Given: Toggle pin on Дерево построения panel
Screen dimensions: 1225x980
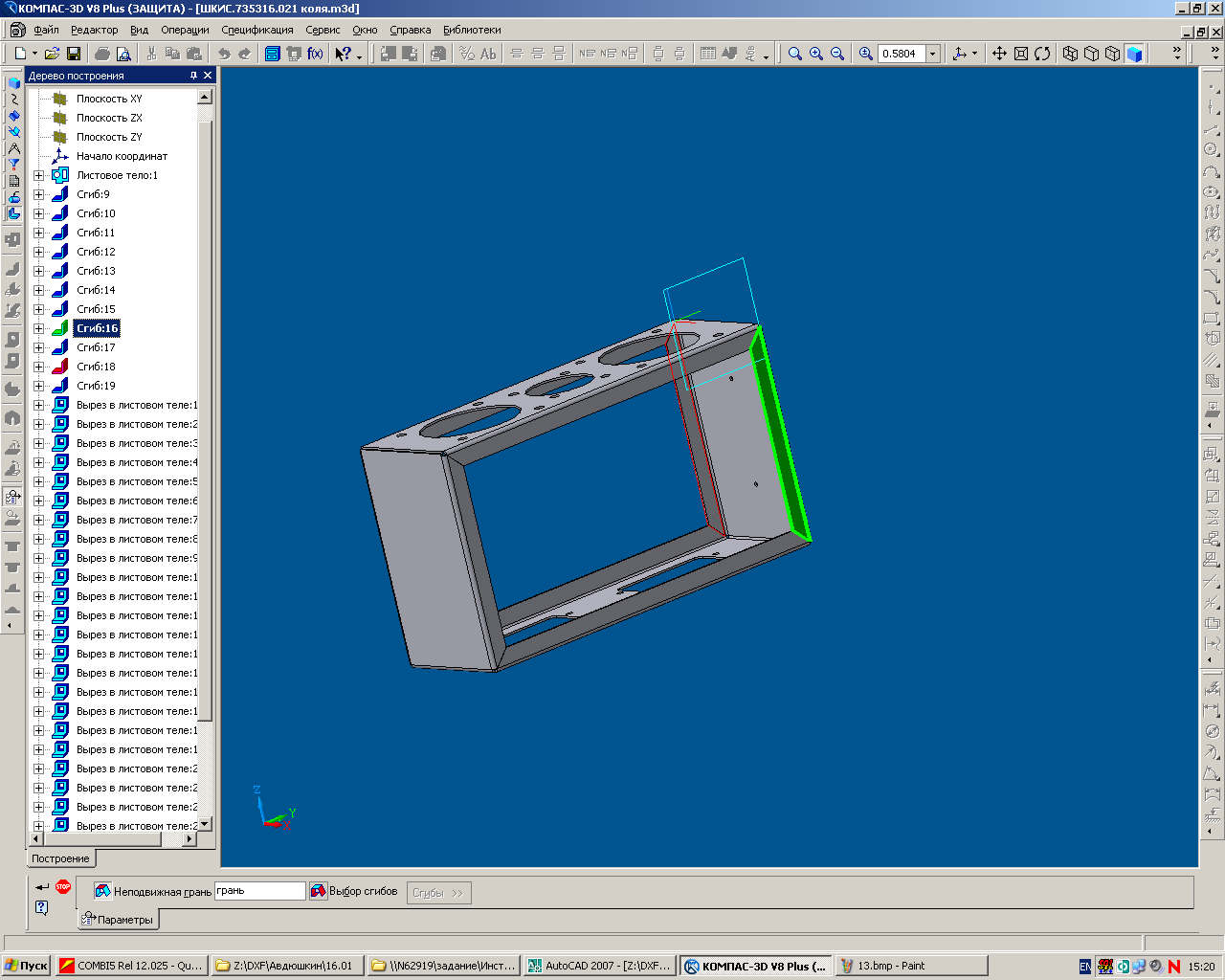Looking at the screenshot, I should tap(193, 76).
